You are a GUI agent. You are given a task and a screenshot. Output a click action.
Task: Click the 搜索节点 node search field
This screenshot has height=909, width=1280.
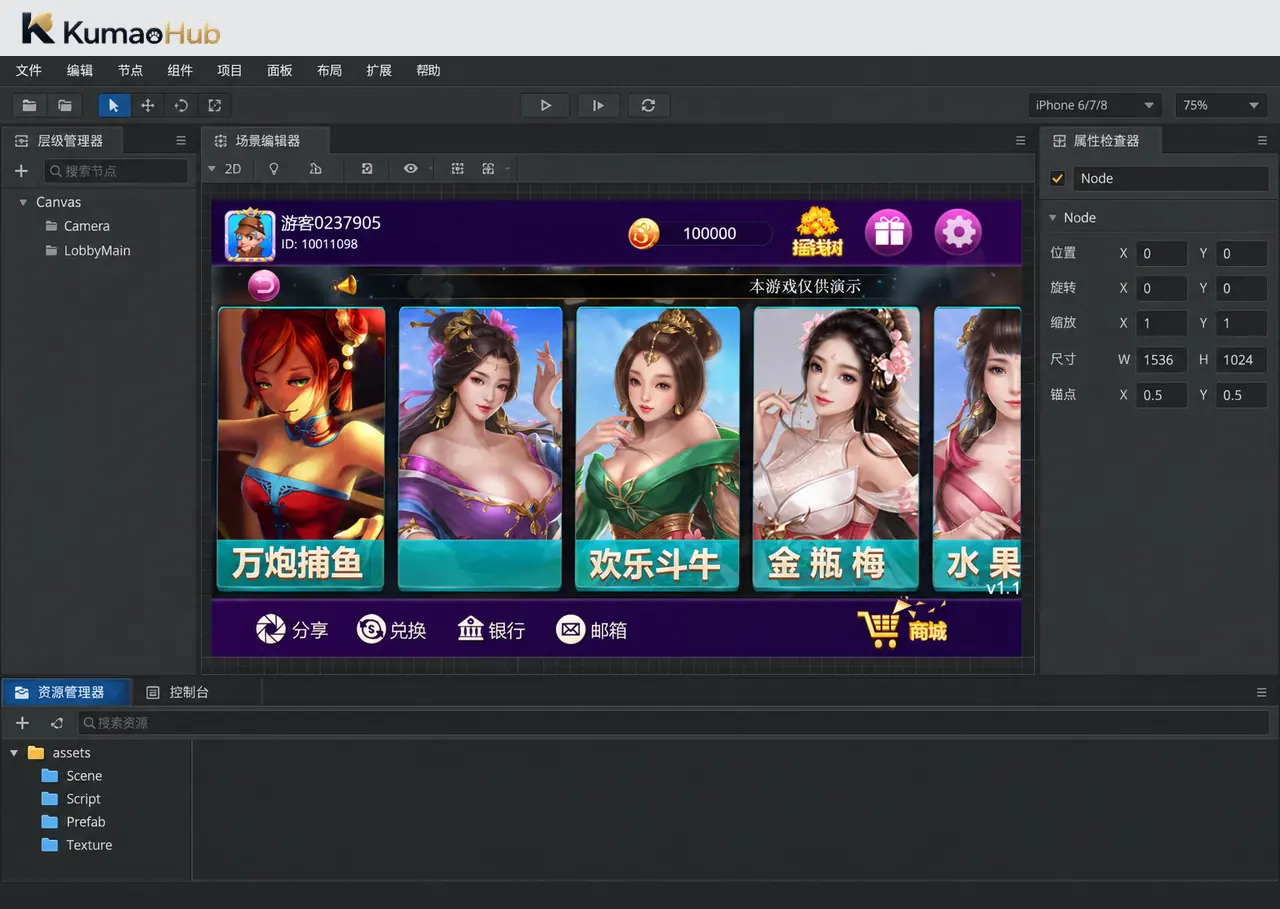click(x=116, y=171)
